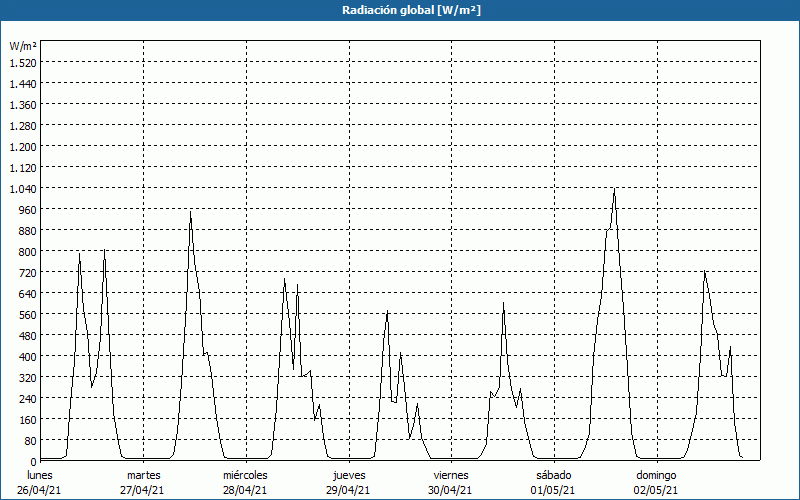Click the 1.440 y-axis value
The width and height of the screenshot is (800, 500).
click(x=23, y=84)
